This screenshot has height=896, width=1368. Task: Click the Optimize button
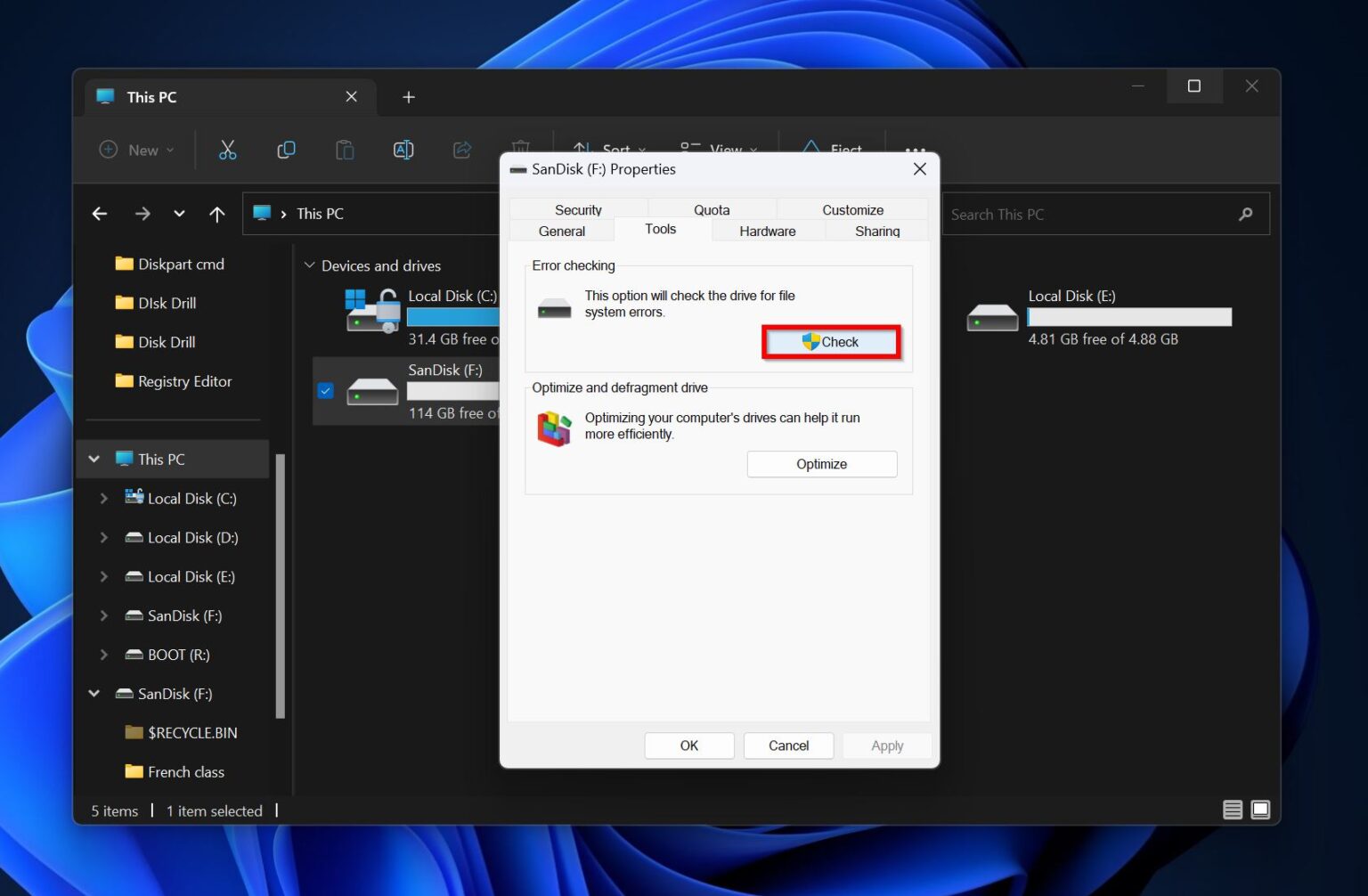pyautogui.click(x=820, y=464)
